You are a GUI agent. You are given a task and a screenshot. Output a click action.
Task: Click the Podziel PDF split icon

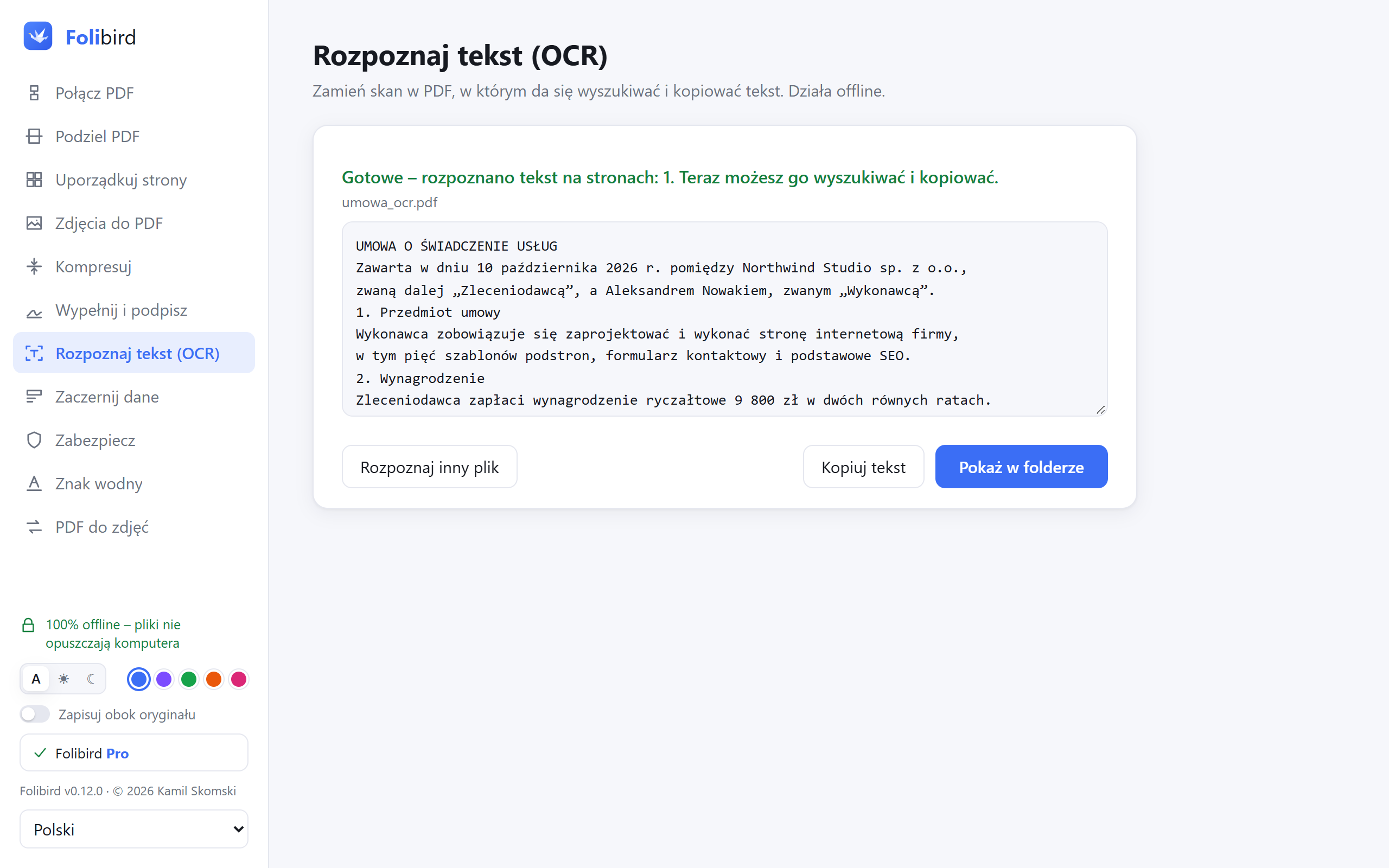tap(34, 137)
